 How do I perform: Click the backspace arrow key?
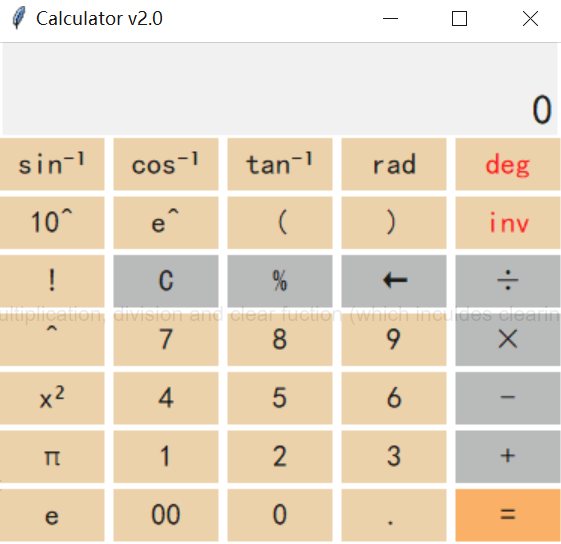[394, 281]
